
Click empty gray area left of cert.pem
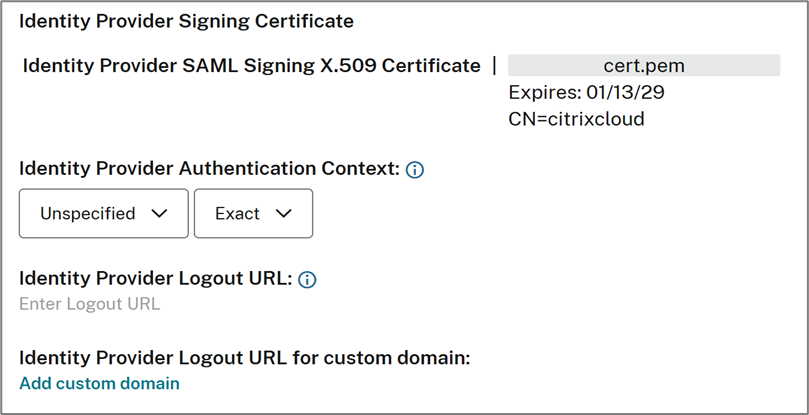tap(550, 66)
